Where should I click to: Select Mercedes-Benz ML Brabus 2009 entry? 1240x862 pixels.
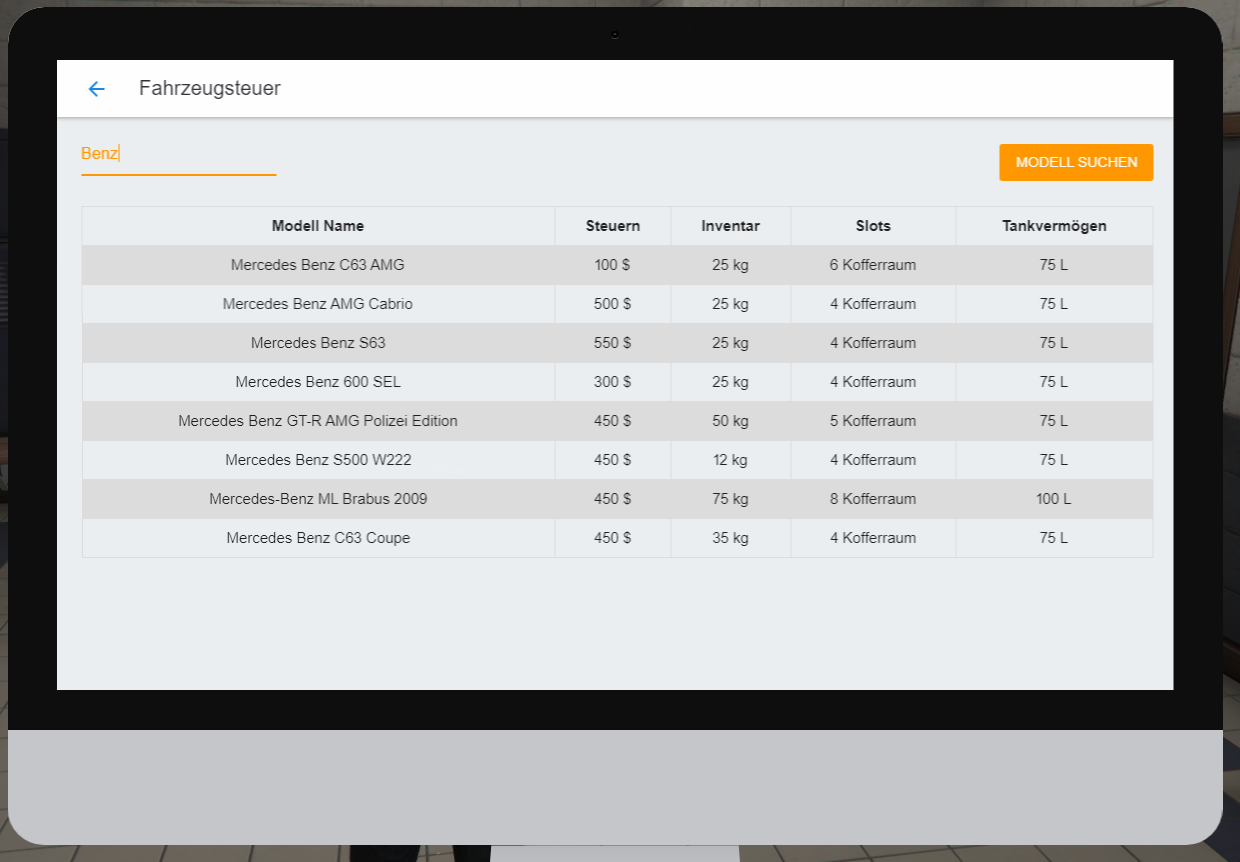318,499
